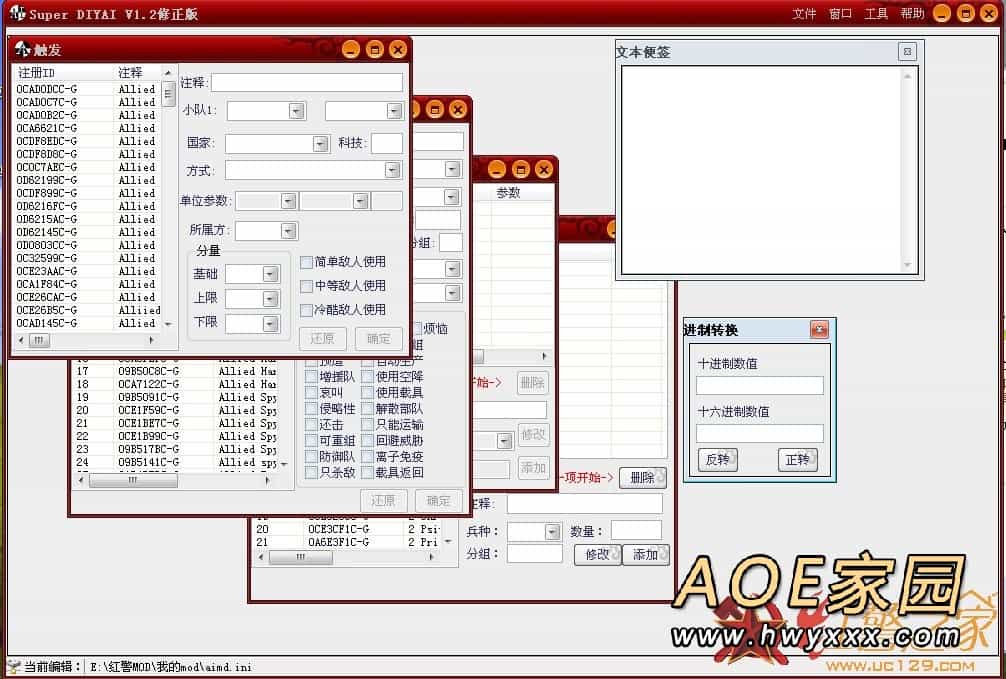Expand the 兵种 dropdown
The width and height of the screenshot is (1006, 679).
point(552,532)
